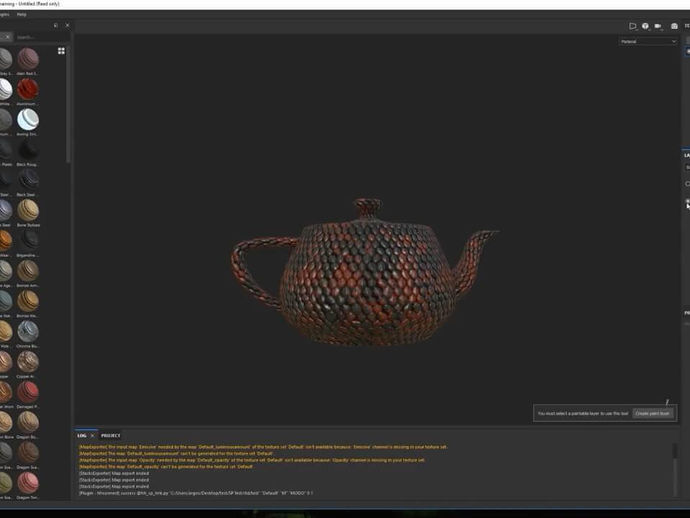690x518 pixels.
Task: Click the Create paint layer button
Action: (x=653, y=414)
